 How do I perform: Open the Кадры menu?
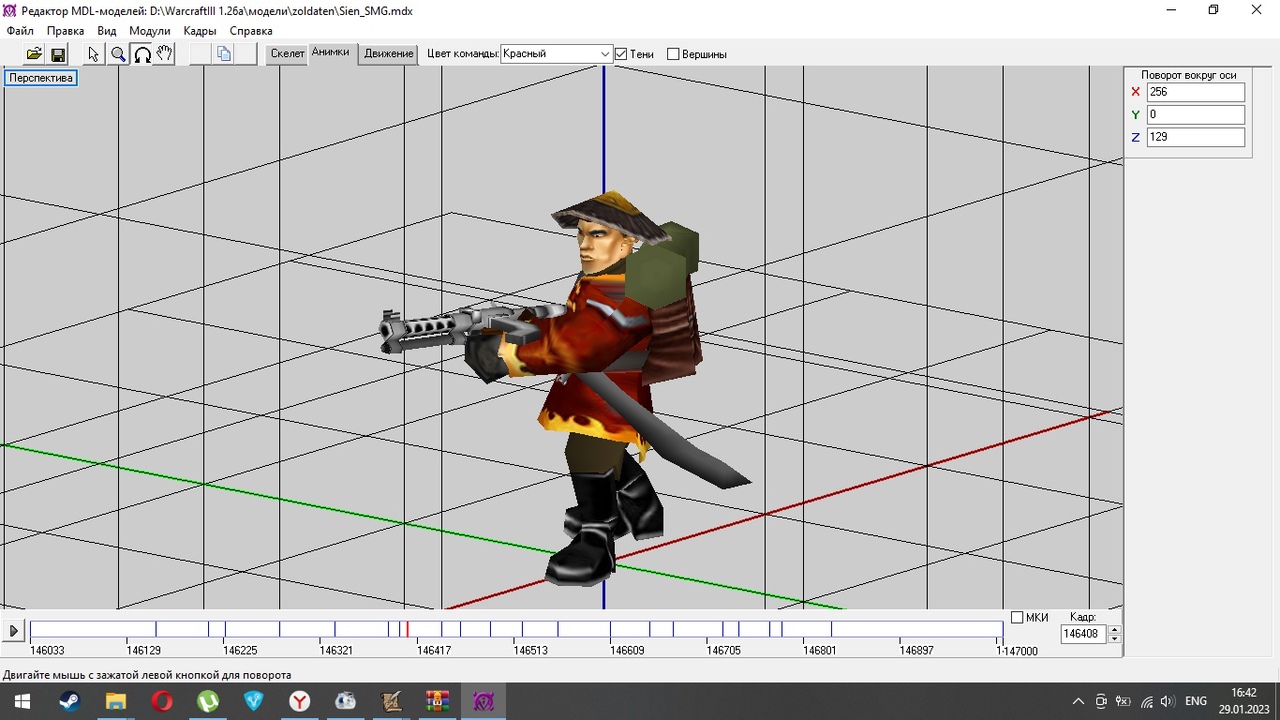click(200, 31)
